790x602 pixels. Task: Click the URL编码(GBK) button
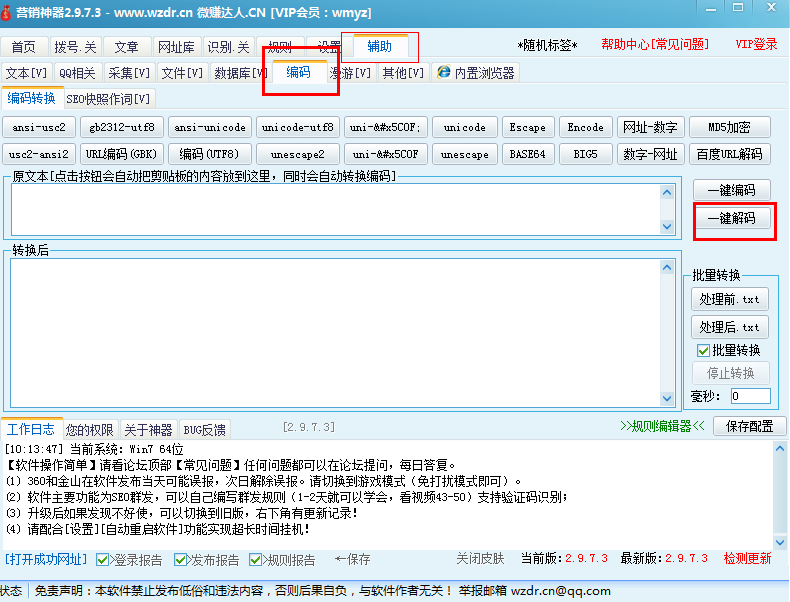point(122,154)
